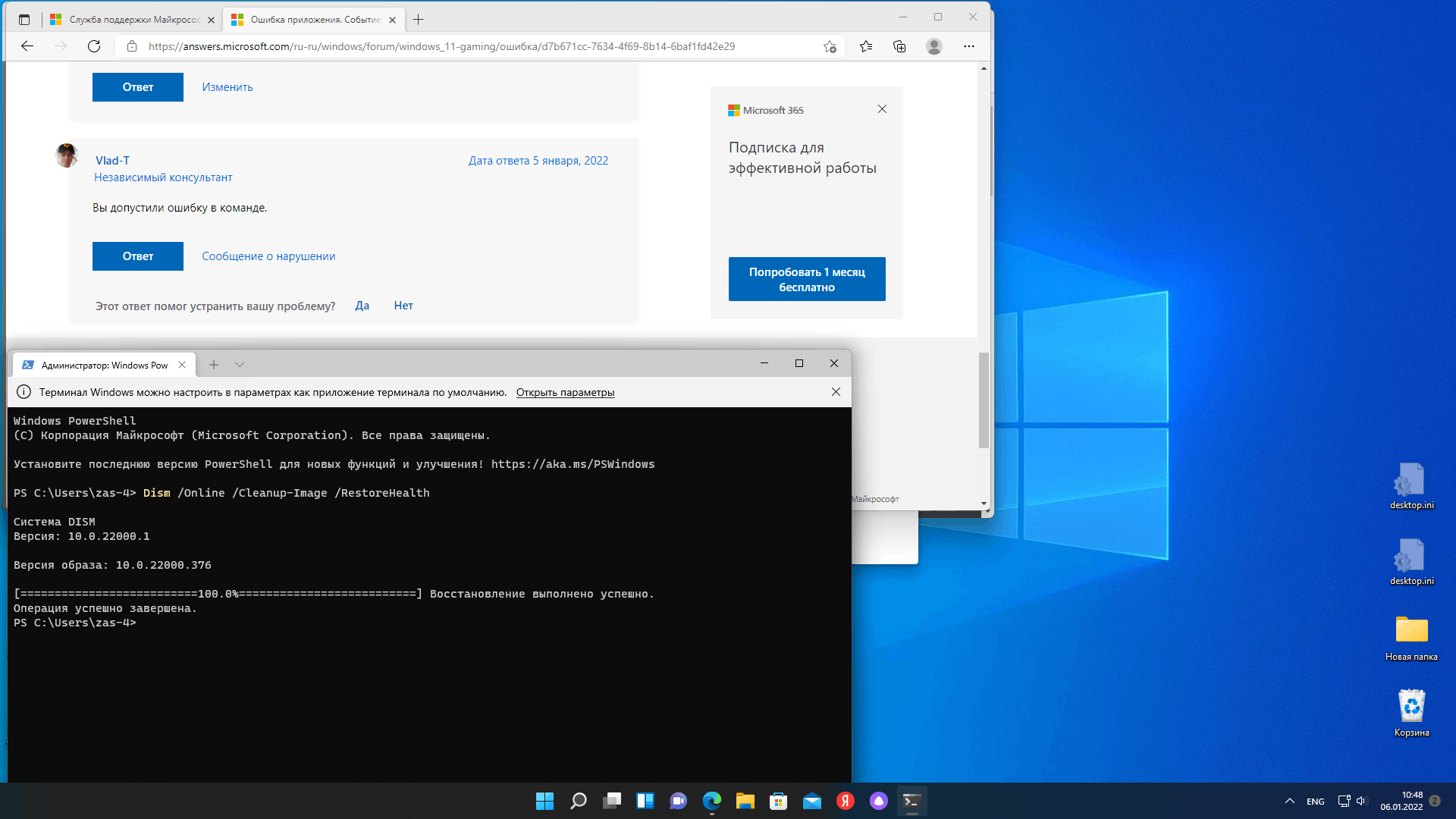
Task: Open Task View on taskbar
Action: tap(612, 801)
